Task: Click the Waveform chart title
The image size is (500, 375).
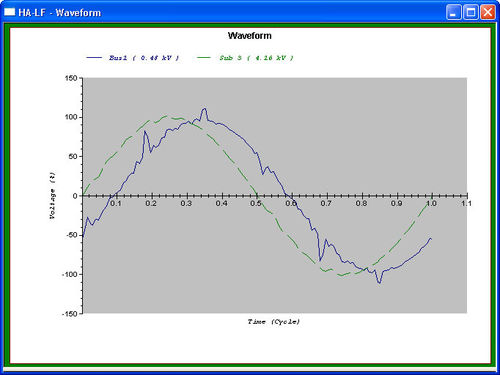Action: [x=250, y=36]
